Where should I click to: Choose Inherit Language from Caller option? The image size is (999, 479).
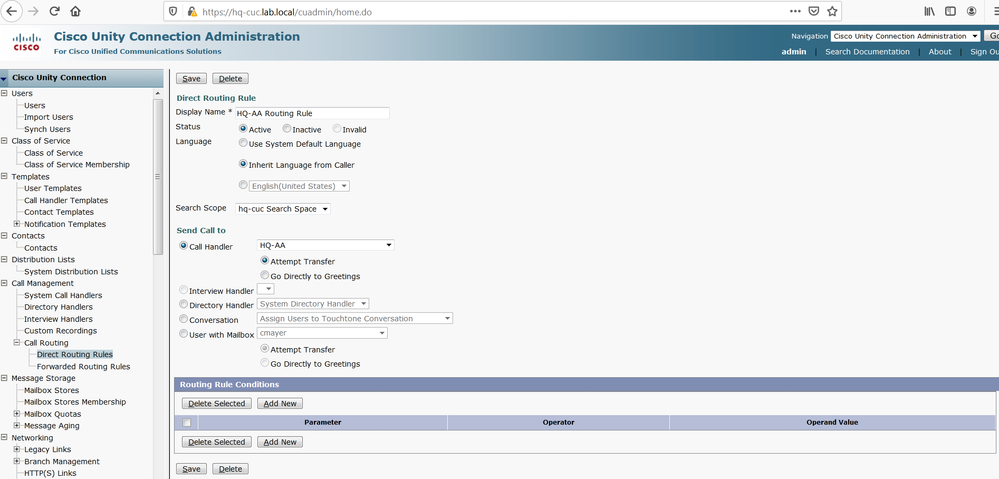(243, 164)
